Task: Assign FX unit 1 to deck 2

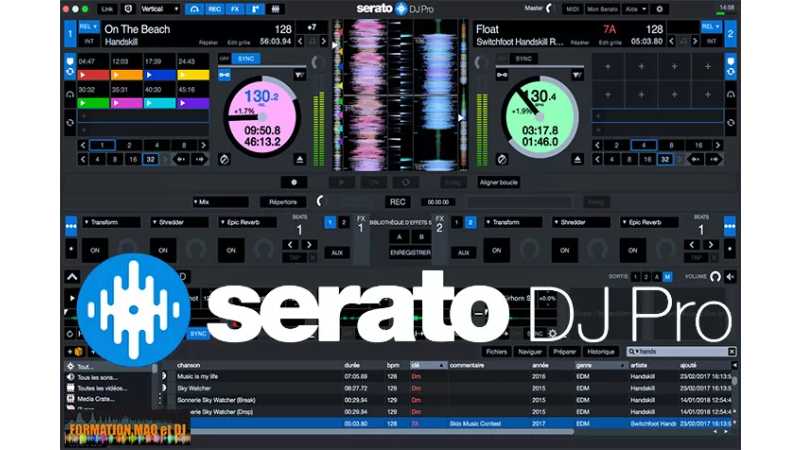Action: coord(343,222)
